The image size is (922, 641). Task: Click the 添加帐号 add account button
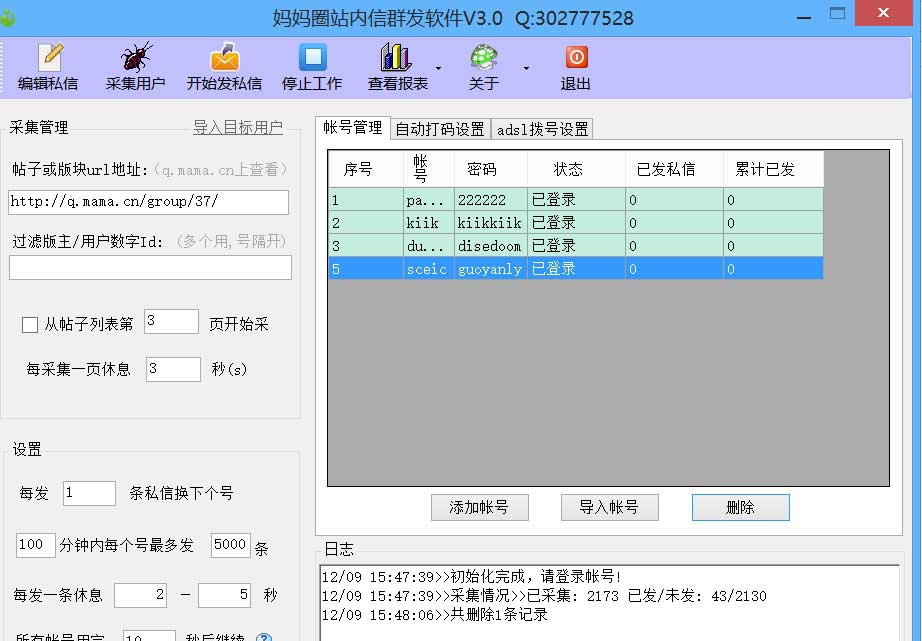pos(482,507)
